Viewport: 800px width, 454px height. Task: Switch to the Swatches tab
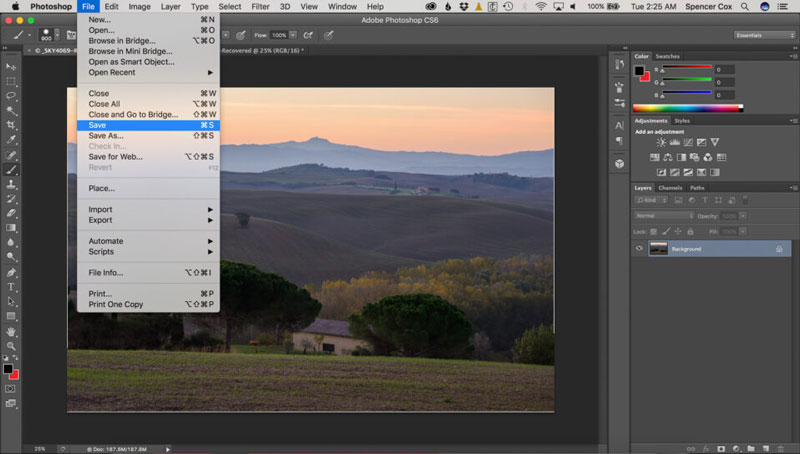(667, 56)
